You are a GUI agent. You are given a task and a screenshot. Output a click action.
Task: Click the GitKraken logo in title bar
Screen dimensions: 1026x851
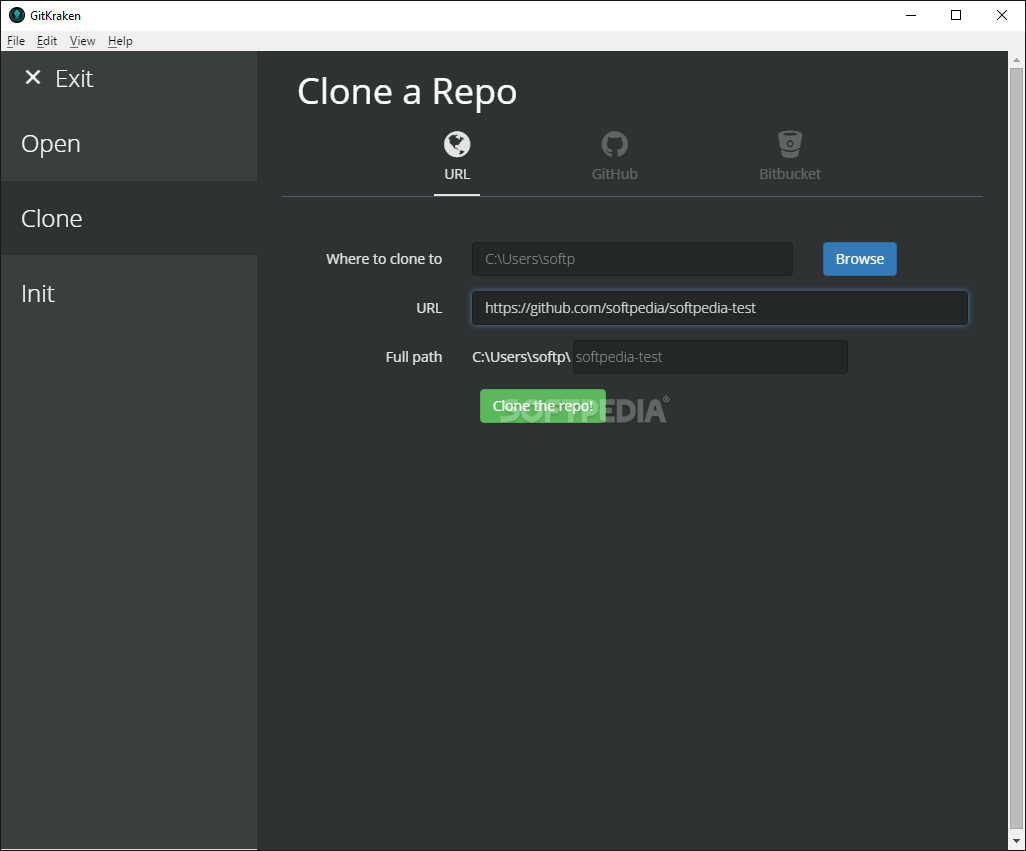(16, 15)
